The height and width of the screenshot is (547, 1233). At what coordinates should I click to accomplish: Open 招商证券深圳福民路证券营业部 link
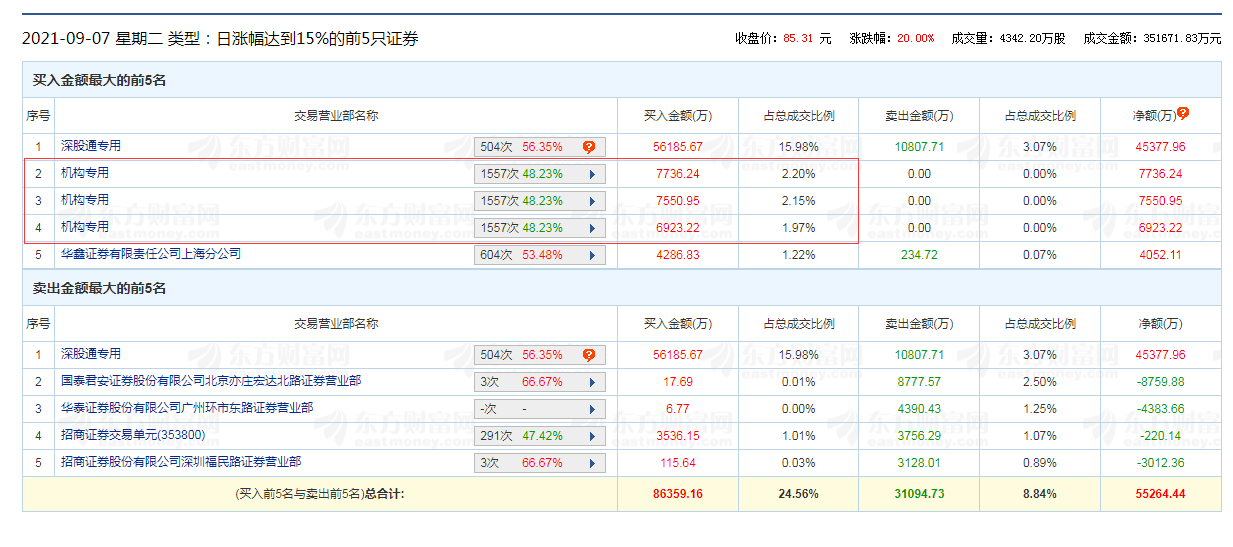click(180, 462)
